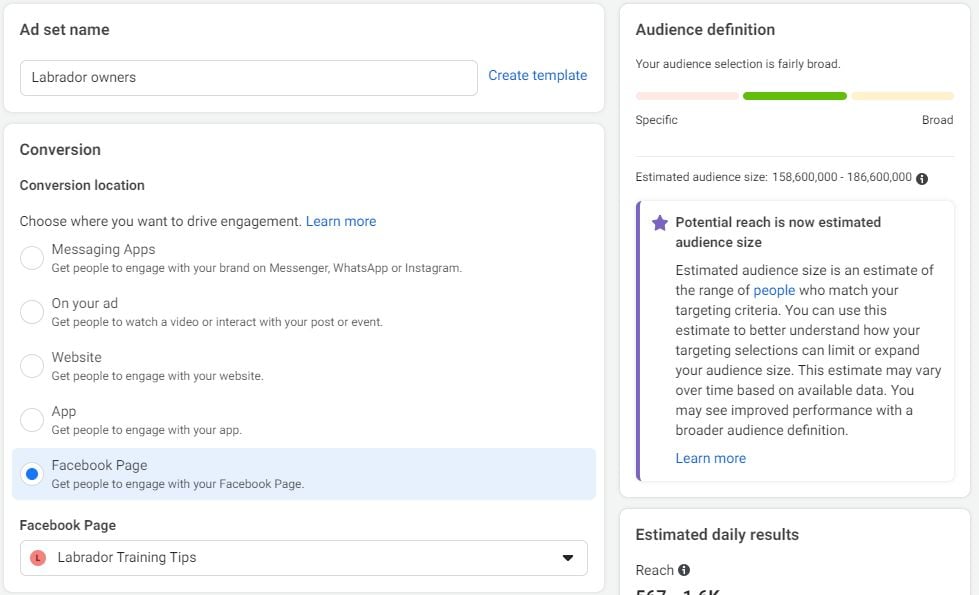The height and width of the screenshot is (595, 979).
Task: Click the info icon next to Reach
Action: (x=684, y=570)
